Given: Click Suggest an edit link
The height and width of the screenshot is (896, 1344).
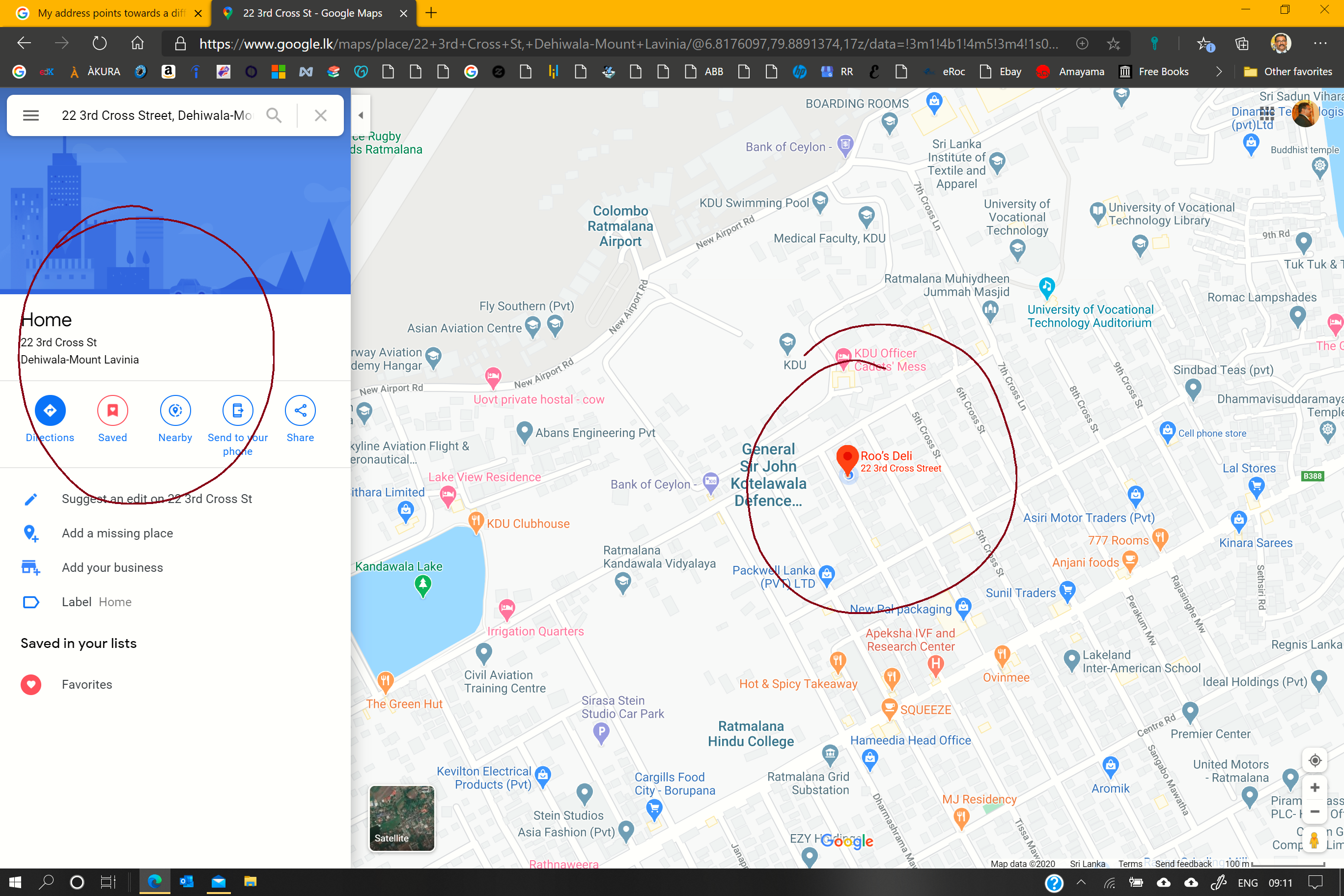Looking at the screenshot, I should click(x=157, y=499).
